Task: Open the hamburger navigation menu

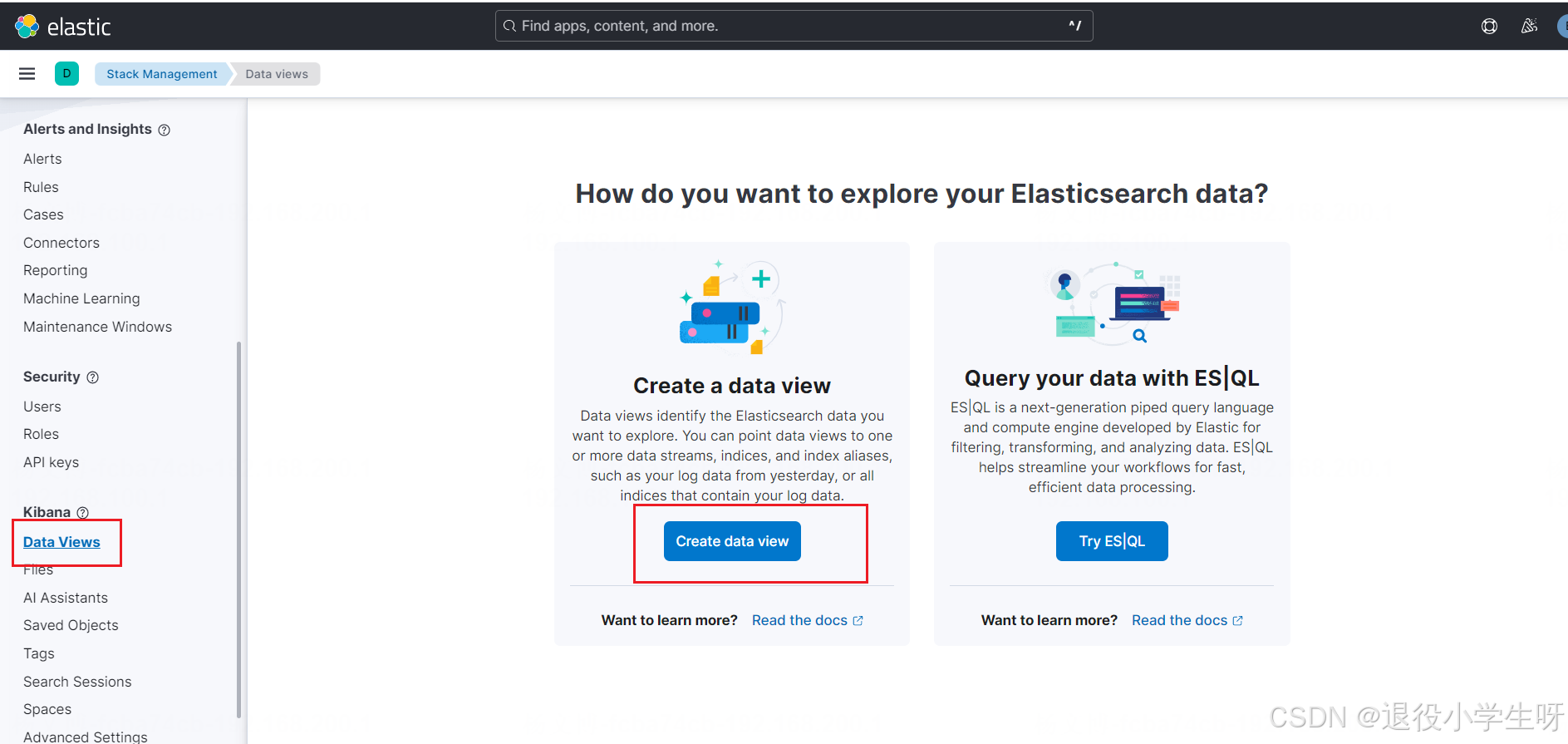Action: [x=27, y=74]
